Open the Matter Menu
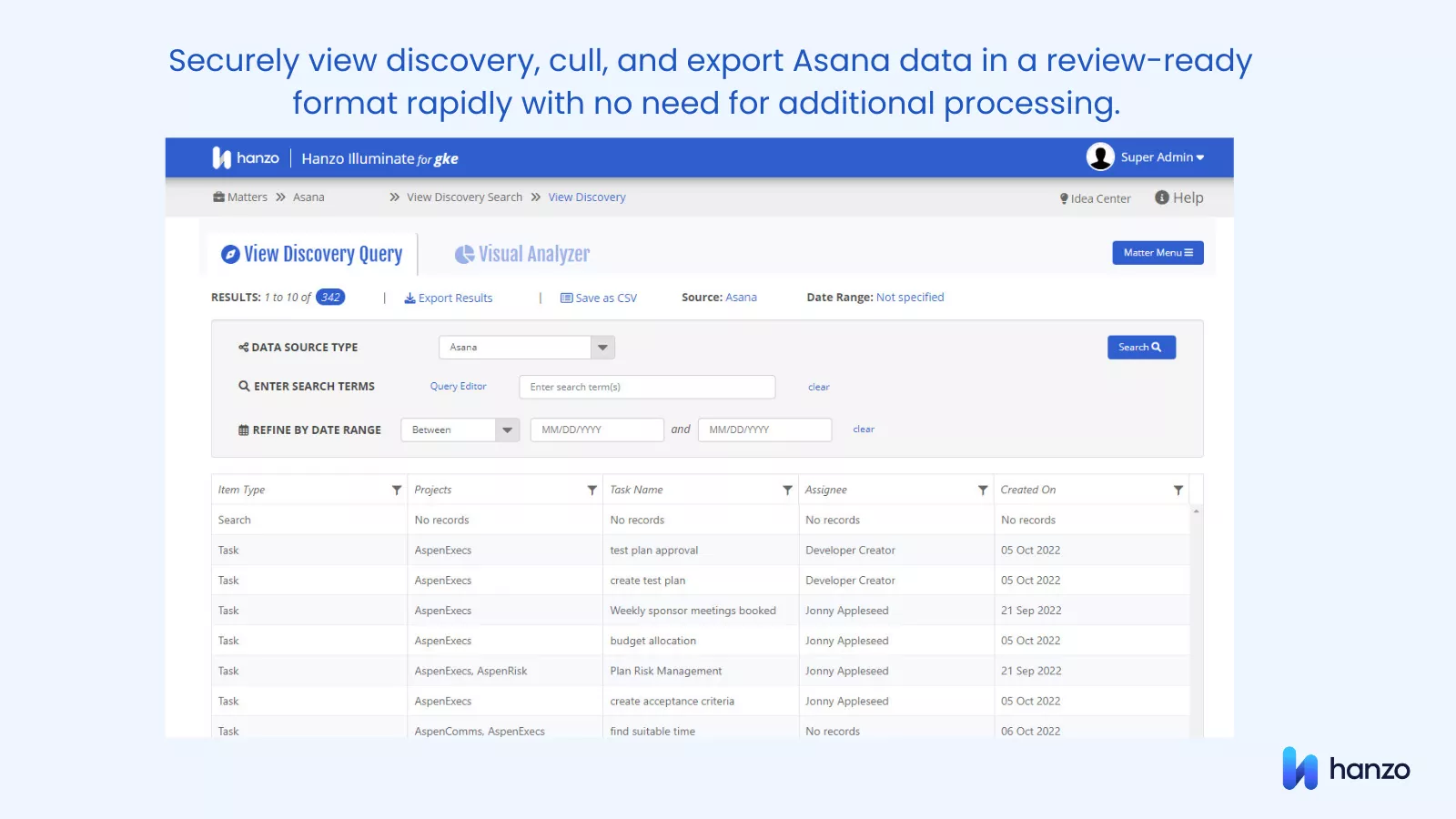Screen dimensions: 1456x819 point(1158,253)
